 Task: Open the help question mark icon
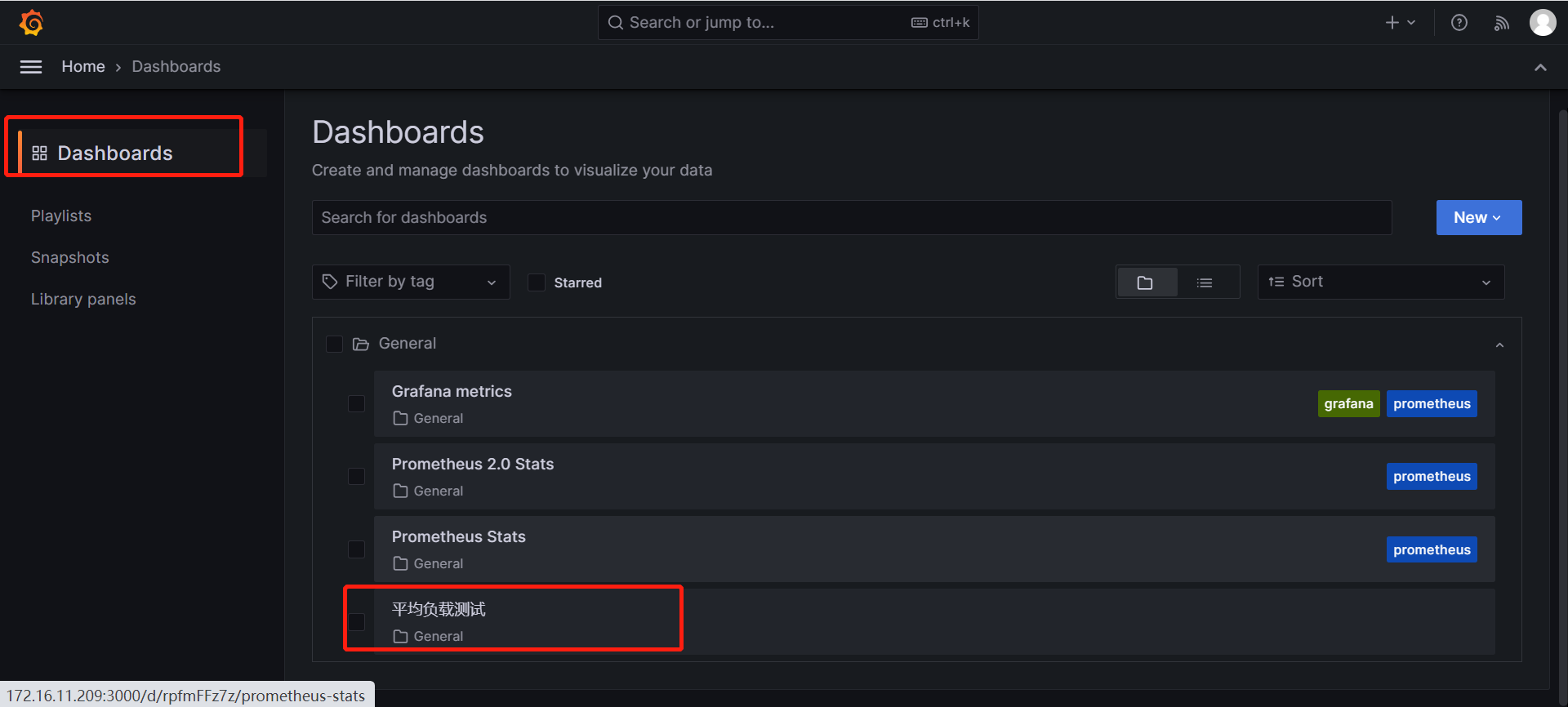point(1459,23)
